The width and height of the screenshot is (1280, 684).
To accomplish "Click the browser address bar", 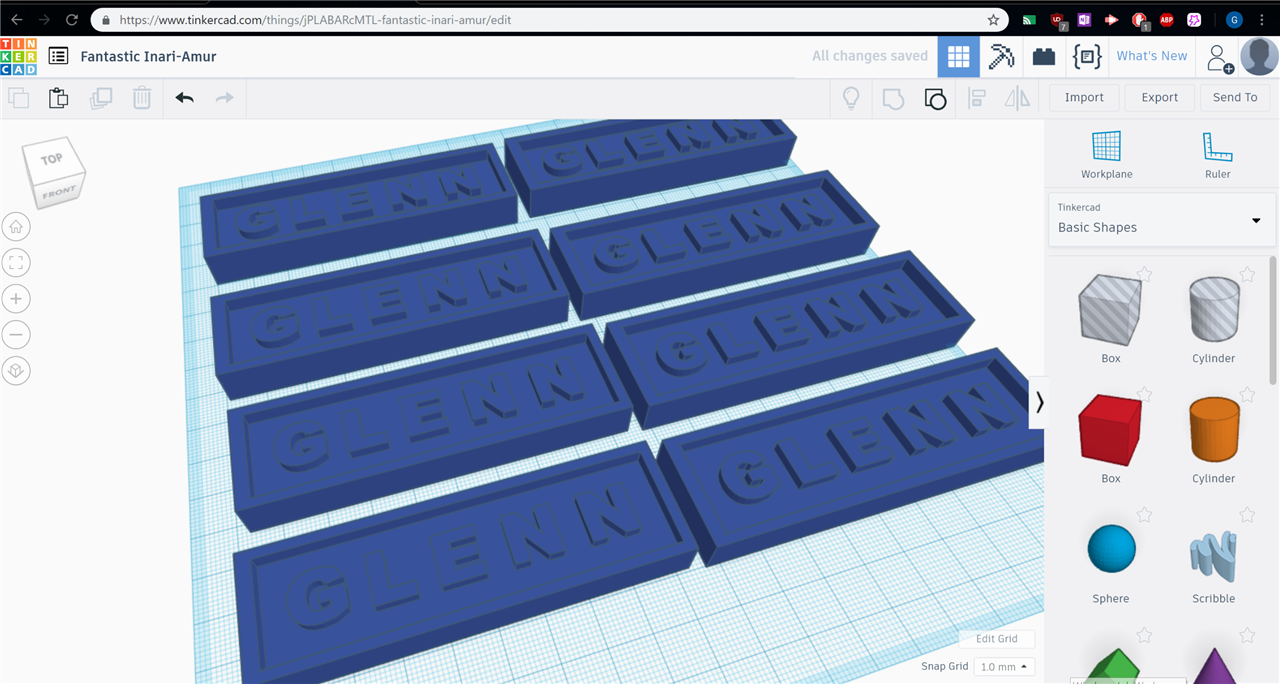I will [550, 20].
